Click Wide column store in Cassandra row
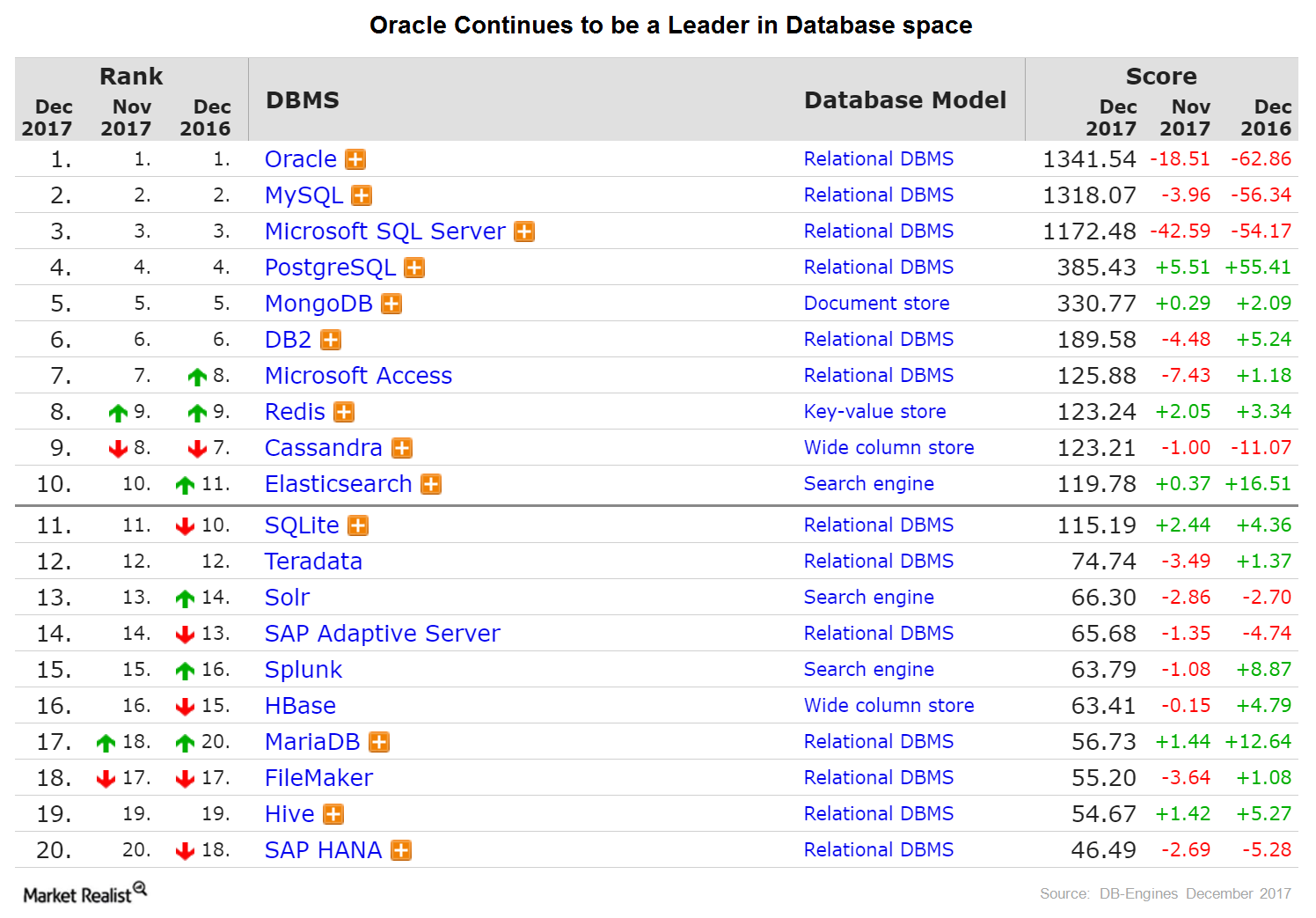The height and width of the screenshot is (918, 1316). [889, 448]
